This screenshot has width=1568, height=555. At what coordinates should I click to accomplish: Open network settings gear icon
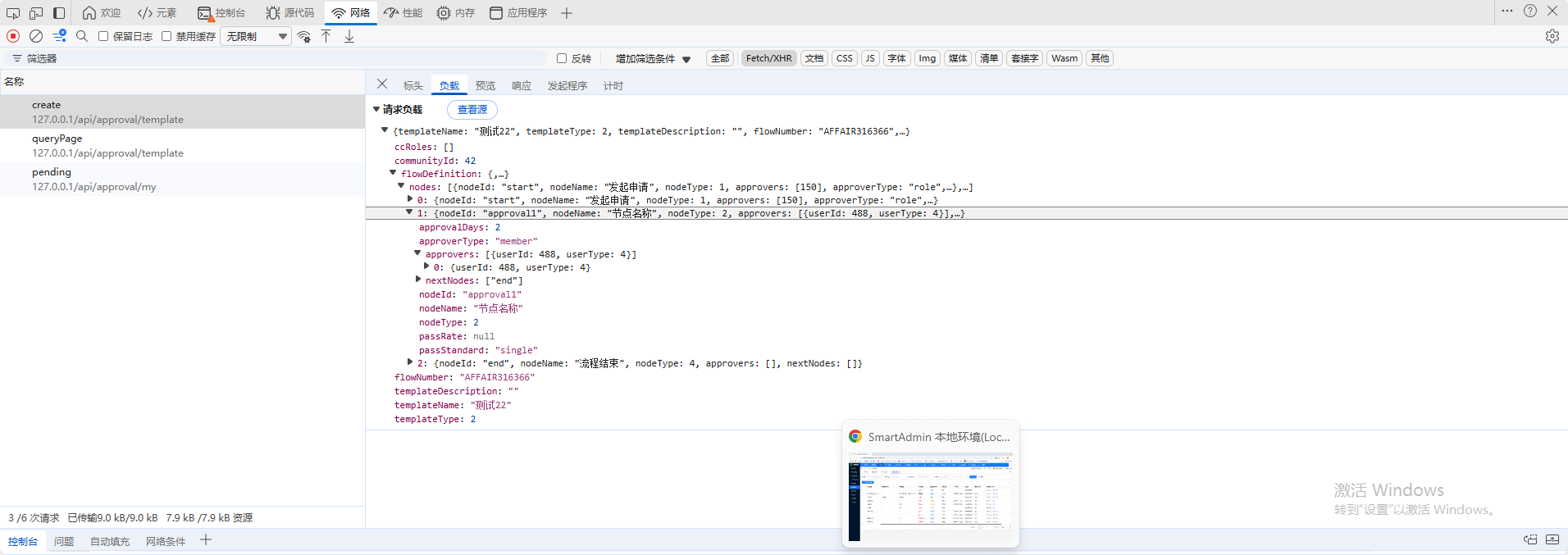tap(1552, 36)
